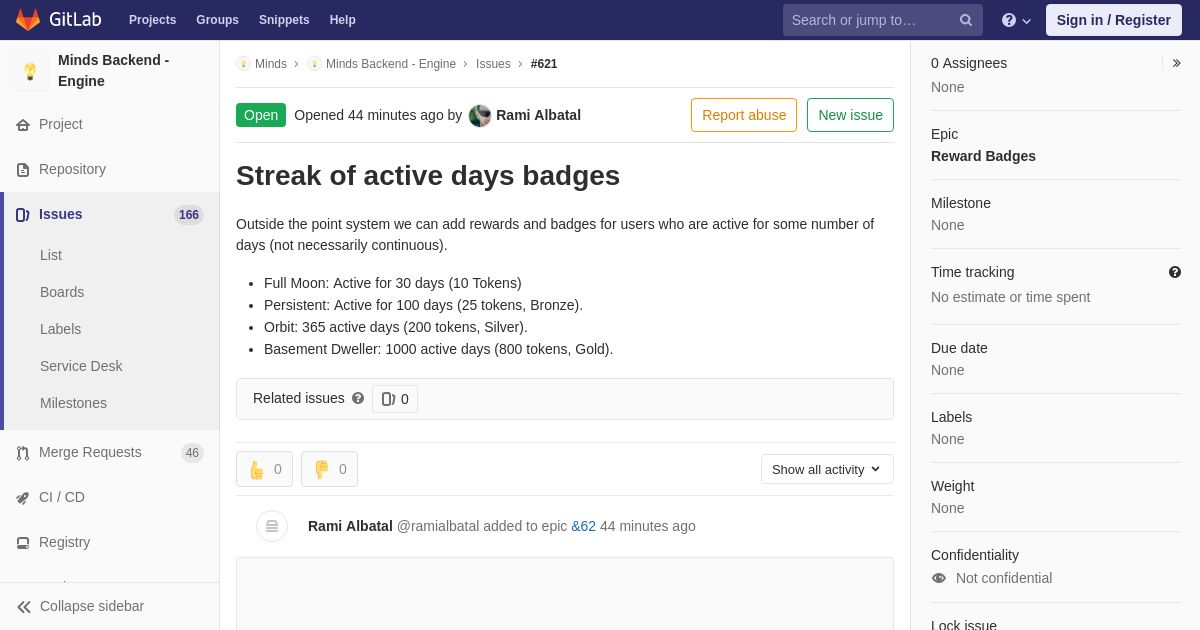This screenshot has width=1200, height=630.
Task: Click the Repository file icon in sidebar
Action: 23,170
